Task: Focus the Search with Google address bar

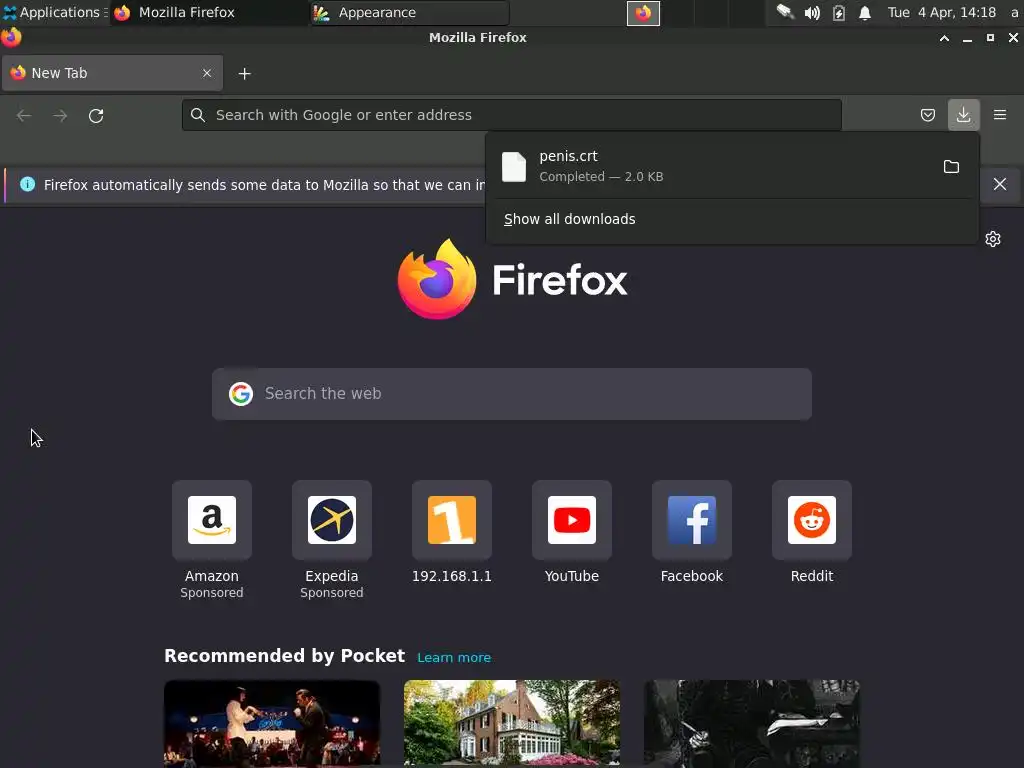Action: click(512, 115)
